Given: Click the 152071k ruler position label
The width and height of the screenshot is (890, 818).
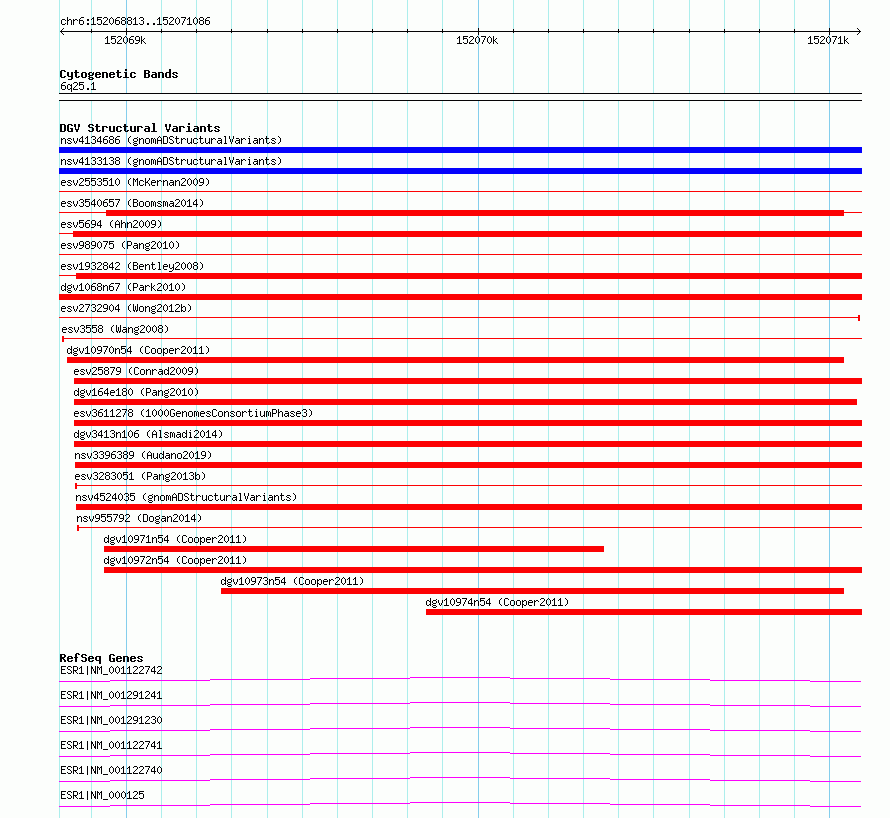Looking at the screenshot, I should (828, 40).
